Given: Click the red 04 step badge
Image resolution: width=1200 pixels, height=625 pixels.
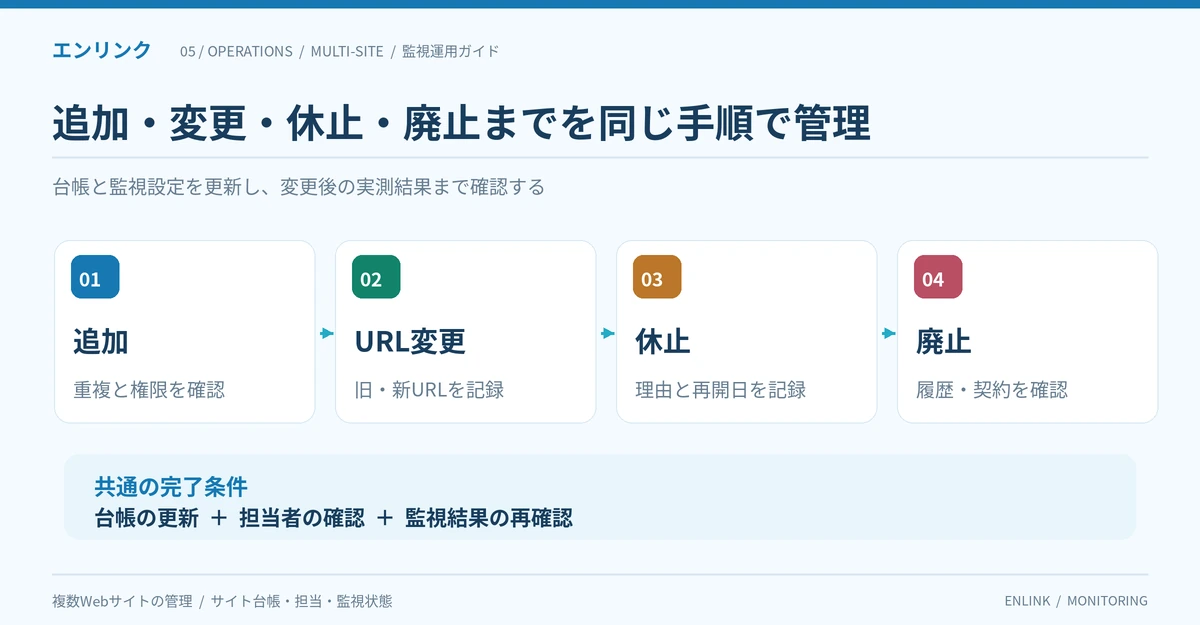Looking at the screenshot, I should 938,277.
